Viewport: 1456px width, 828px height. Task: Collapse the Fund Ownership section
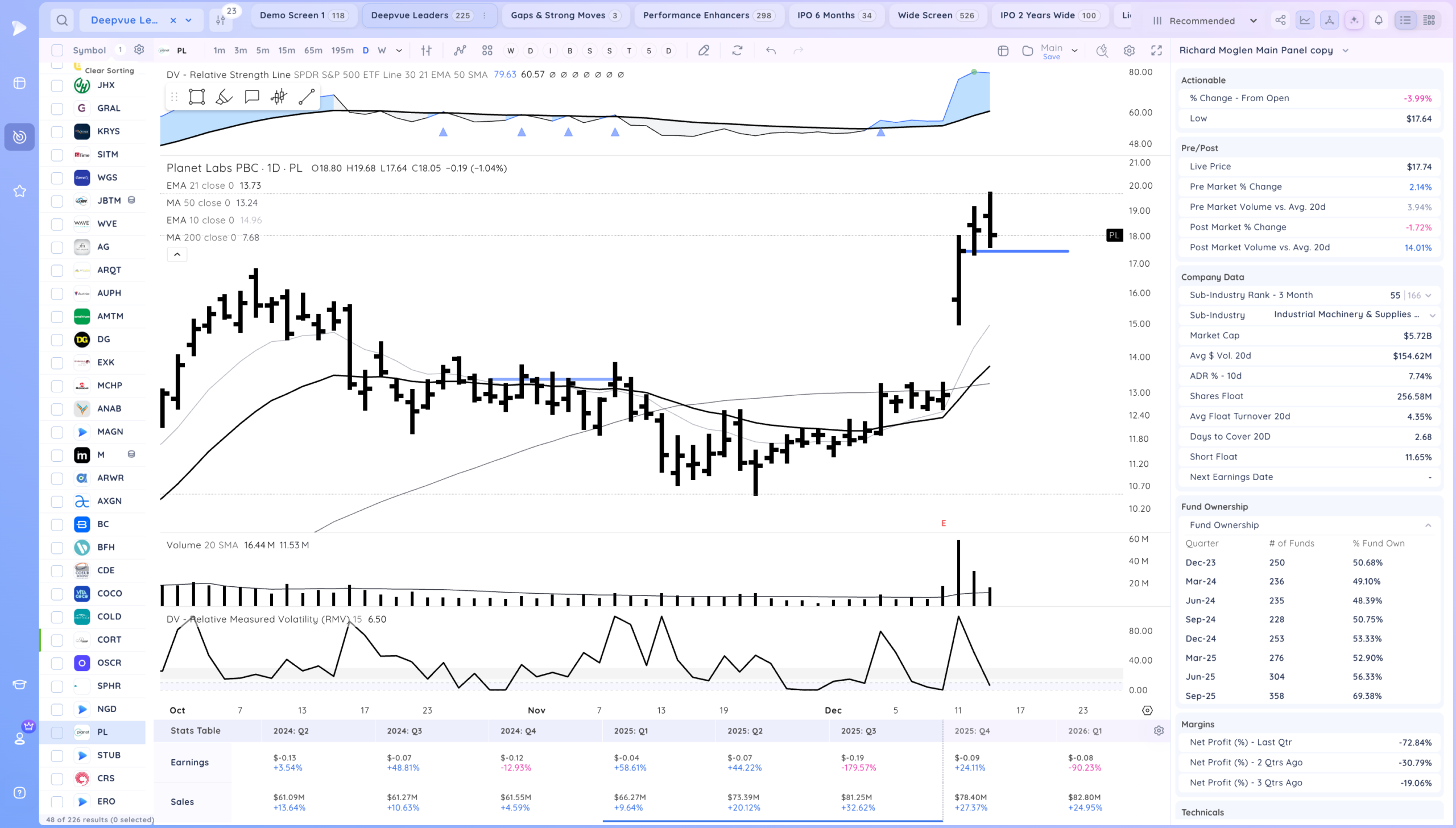pos(1428,525)
